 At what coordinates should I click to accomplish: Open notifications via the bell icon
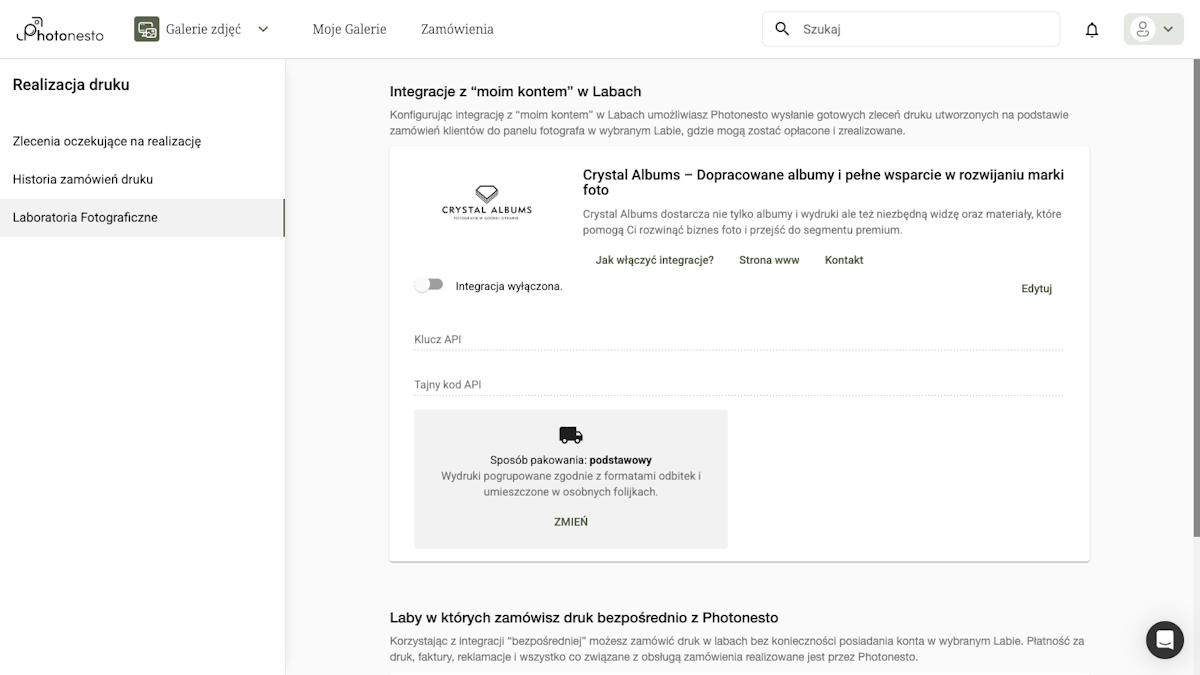[x=1091, y=29]
